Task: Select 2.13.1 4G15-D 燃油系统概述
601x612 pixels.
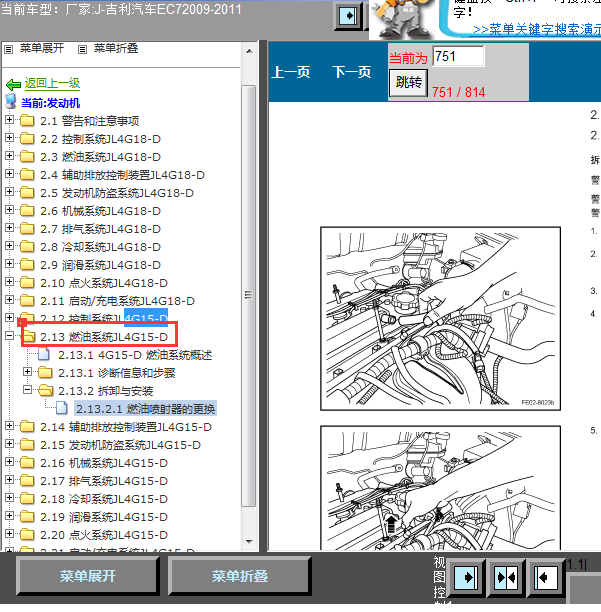Action: [135, 355]
